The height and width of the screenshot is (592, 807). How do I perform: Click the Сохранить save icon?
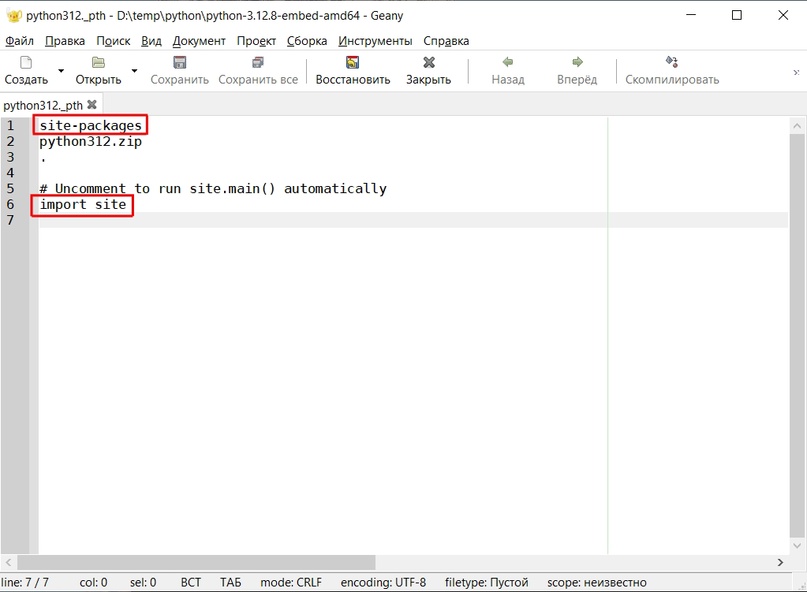pyautogui.click(x=180, y=63)
